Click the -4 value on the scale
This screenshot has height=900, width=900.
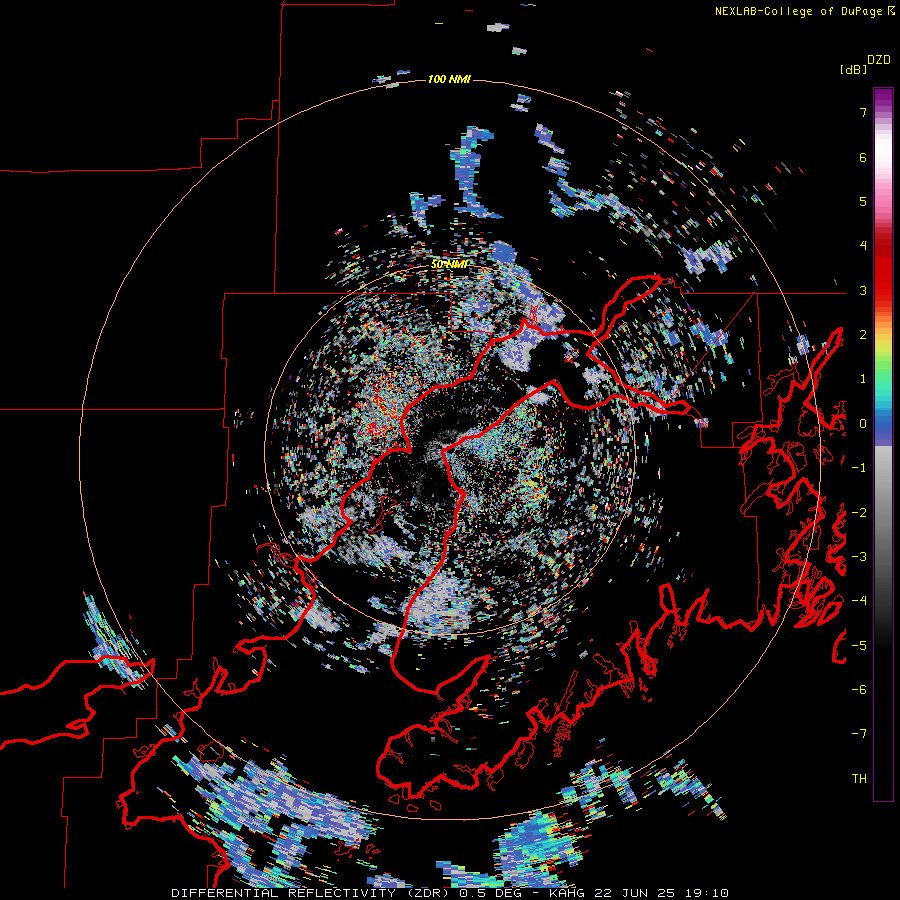[859, 601]
